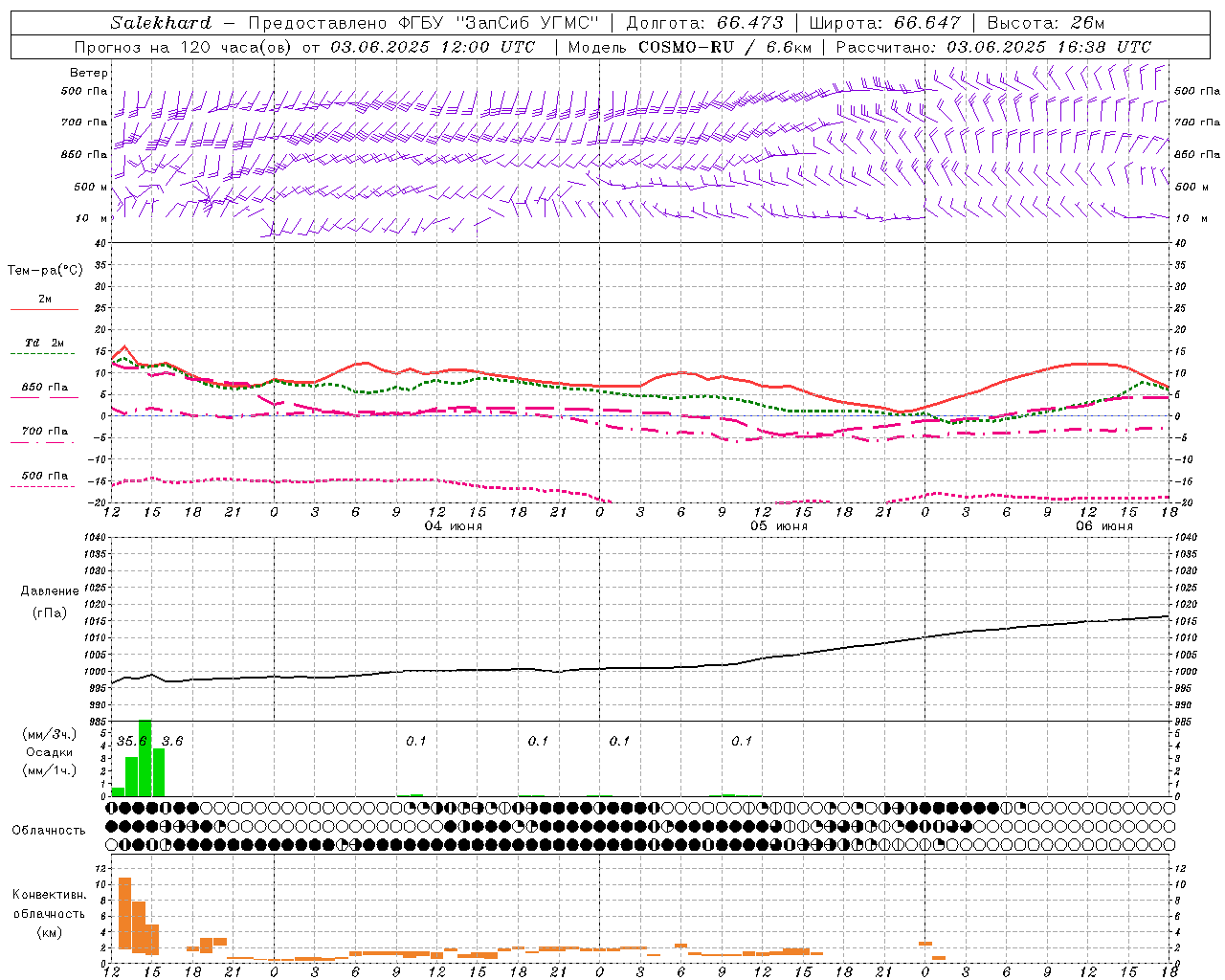Click the '500 гПа' temperature legend entry
The height and width of the screenshot is (980, 1225).
tap(45, 476)
